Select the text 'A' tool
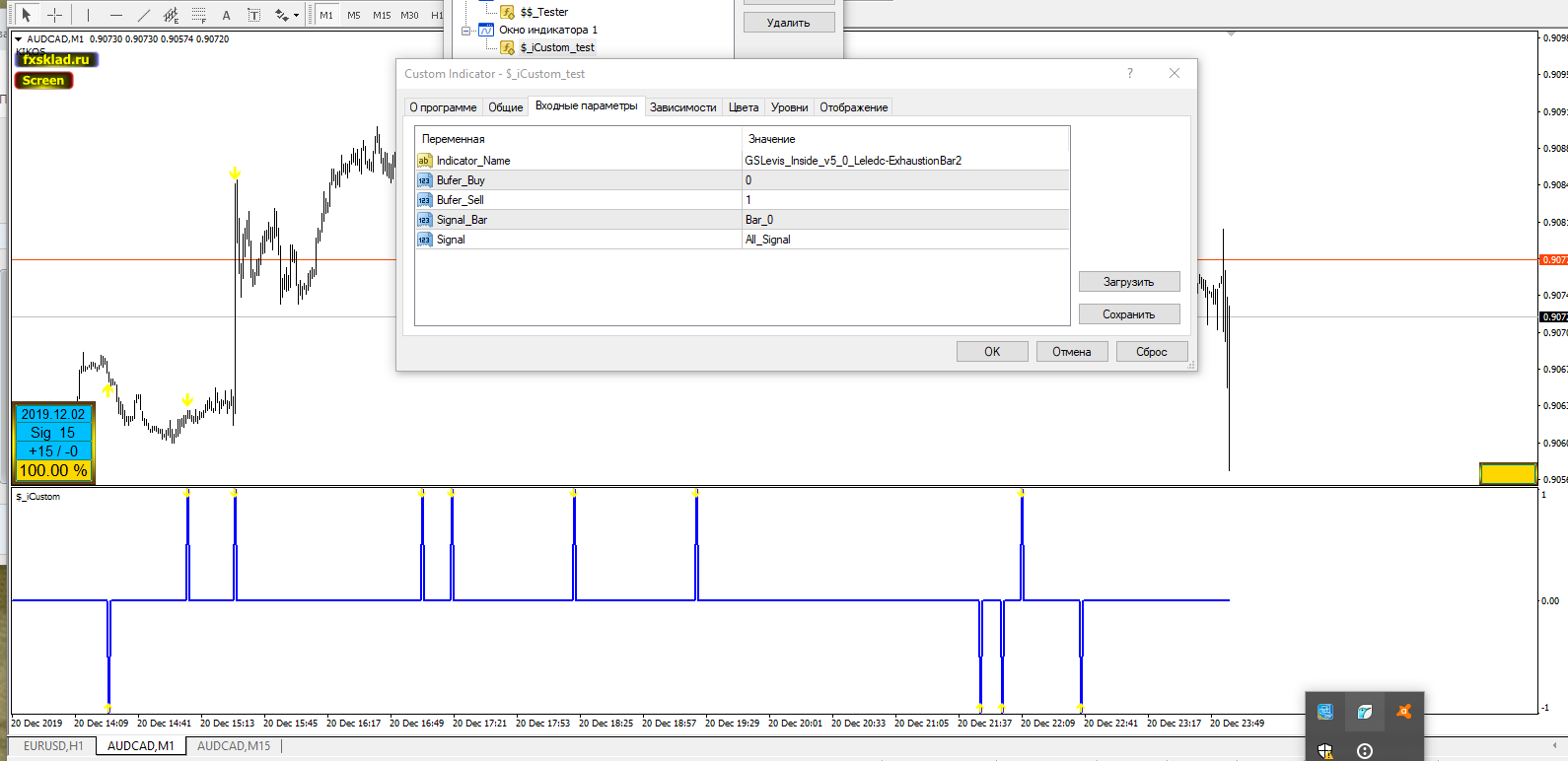This screenshot has height=761, width=1568. click(x=226, y=15)
